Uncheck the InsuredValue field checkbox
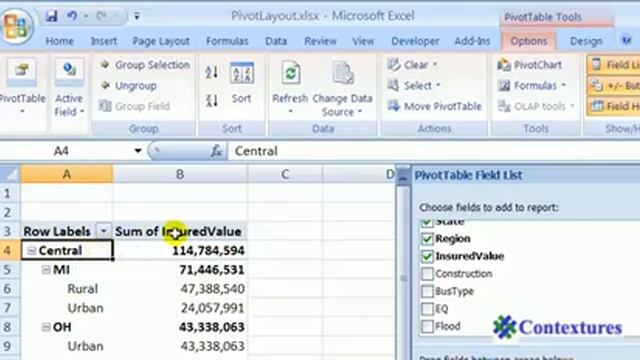The width and height of the screenshot is (640, 360). [427, 256]
